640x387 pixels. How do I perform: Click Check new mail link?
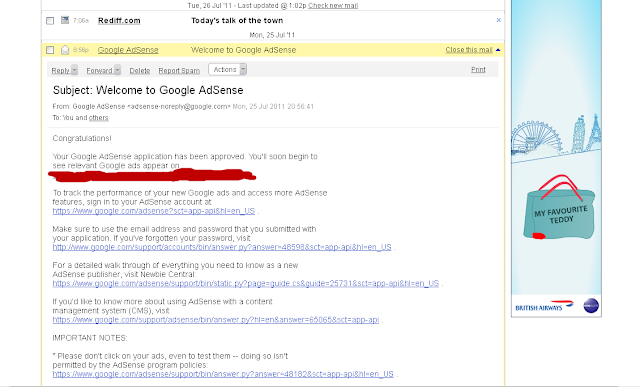point(333,5)
